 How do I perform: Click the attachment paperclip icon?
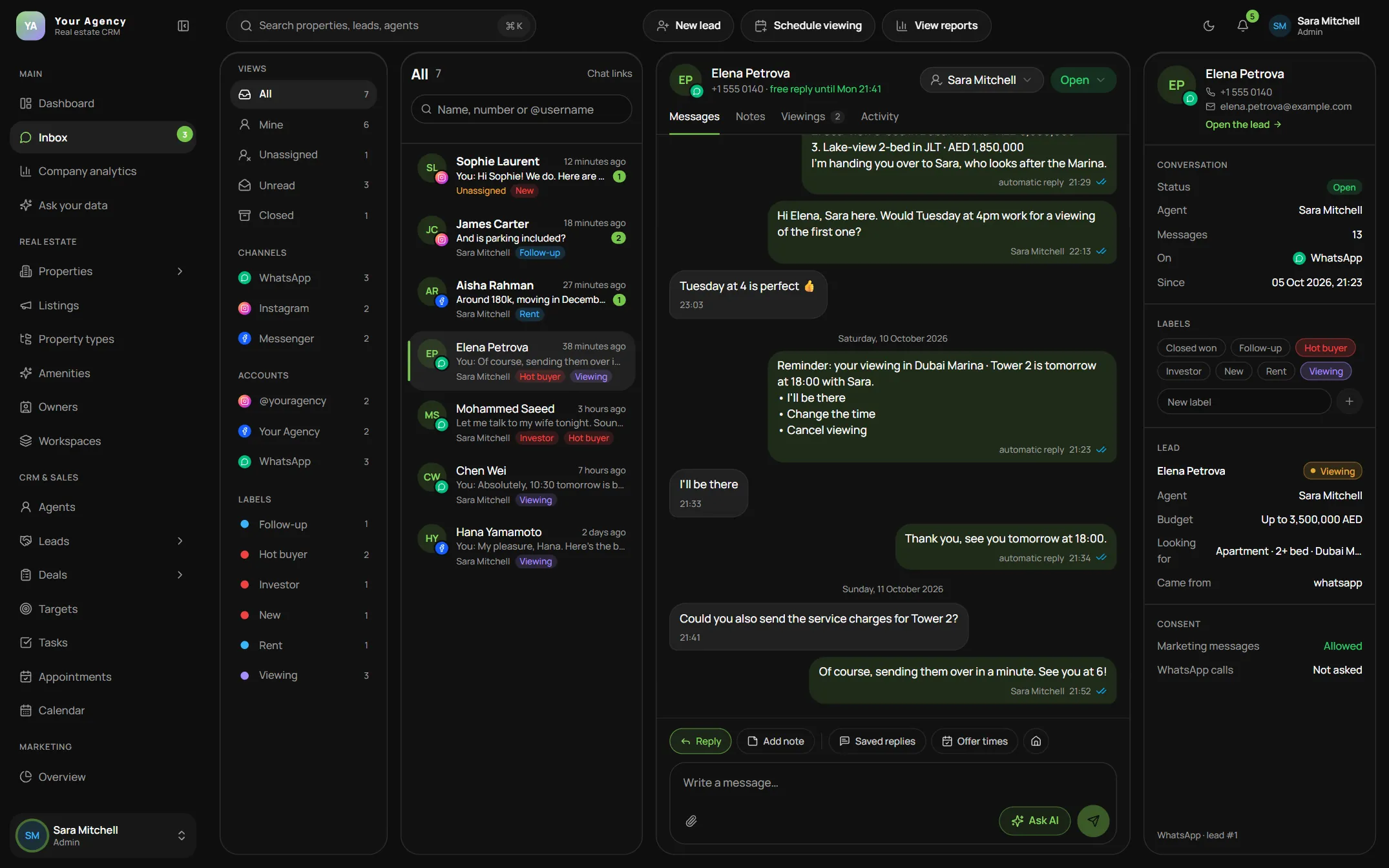coord(691,821)
